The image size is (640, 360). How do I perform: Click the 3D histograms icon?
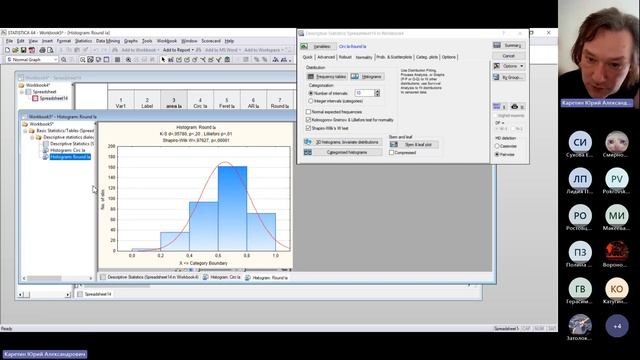click(308, 142)
